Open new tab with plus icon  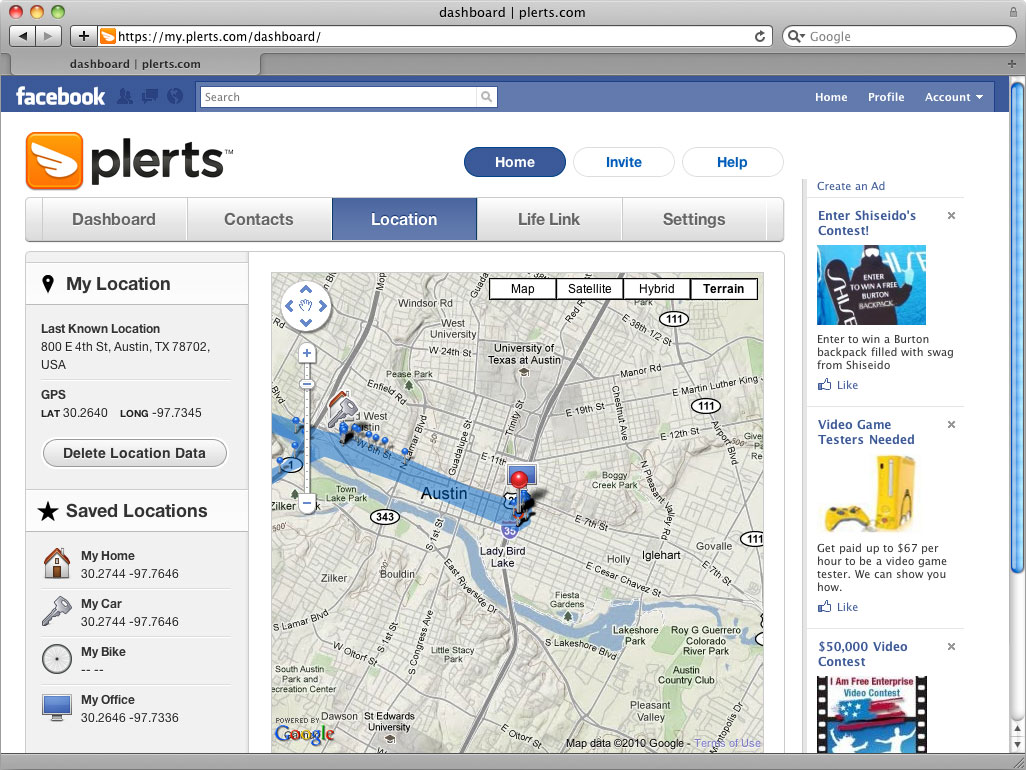click(x=1012, y=63)
